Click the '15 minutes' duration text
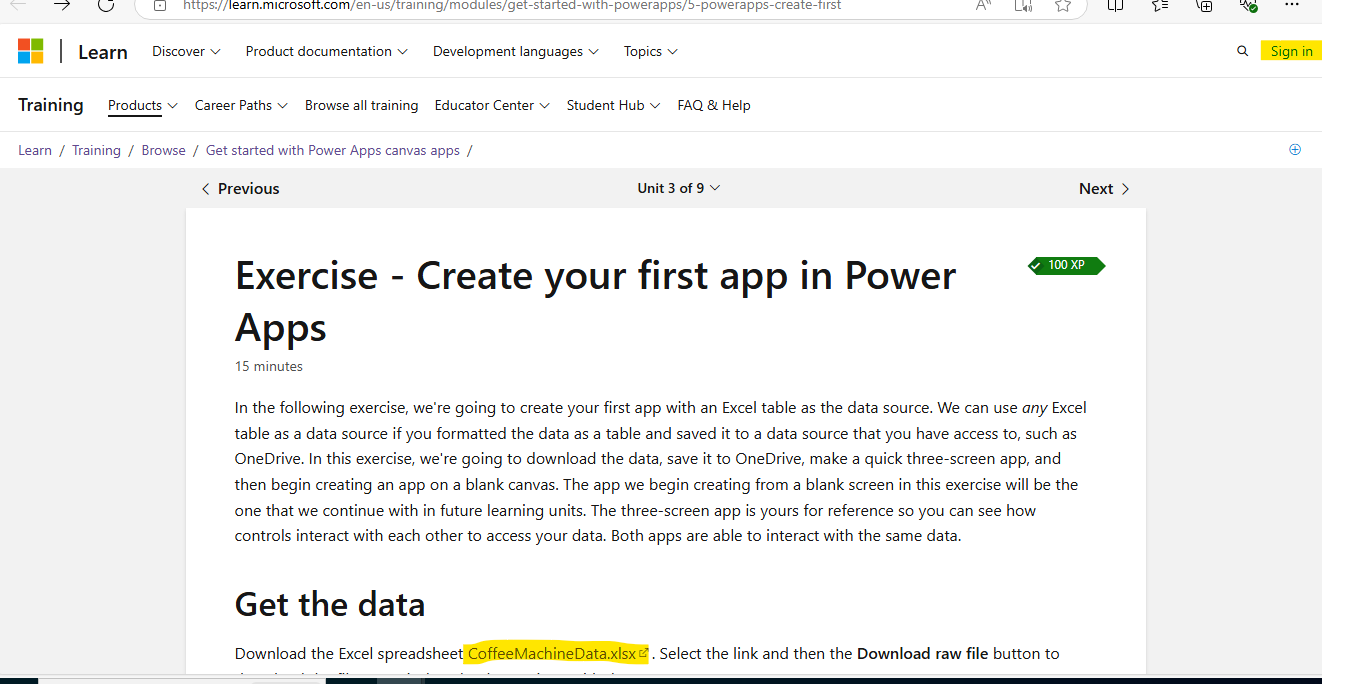Screen dimensions: 1348x684 (x=269, y=366)
